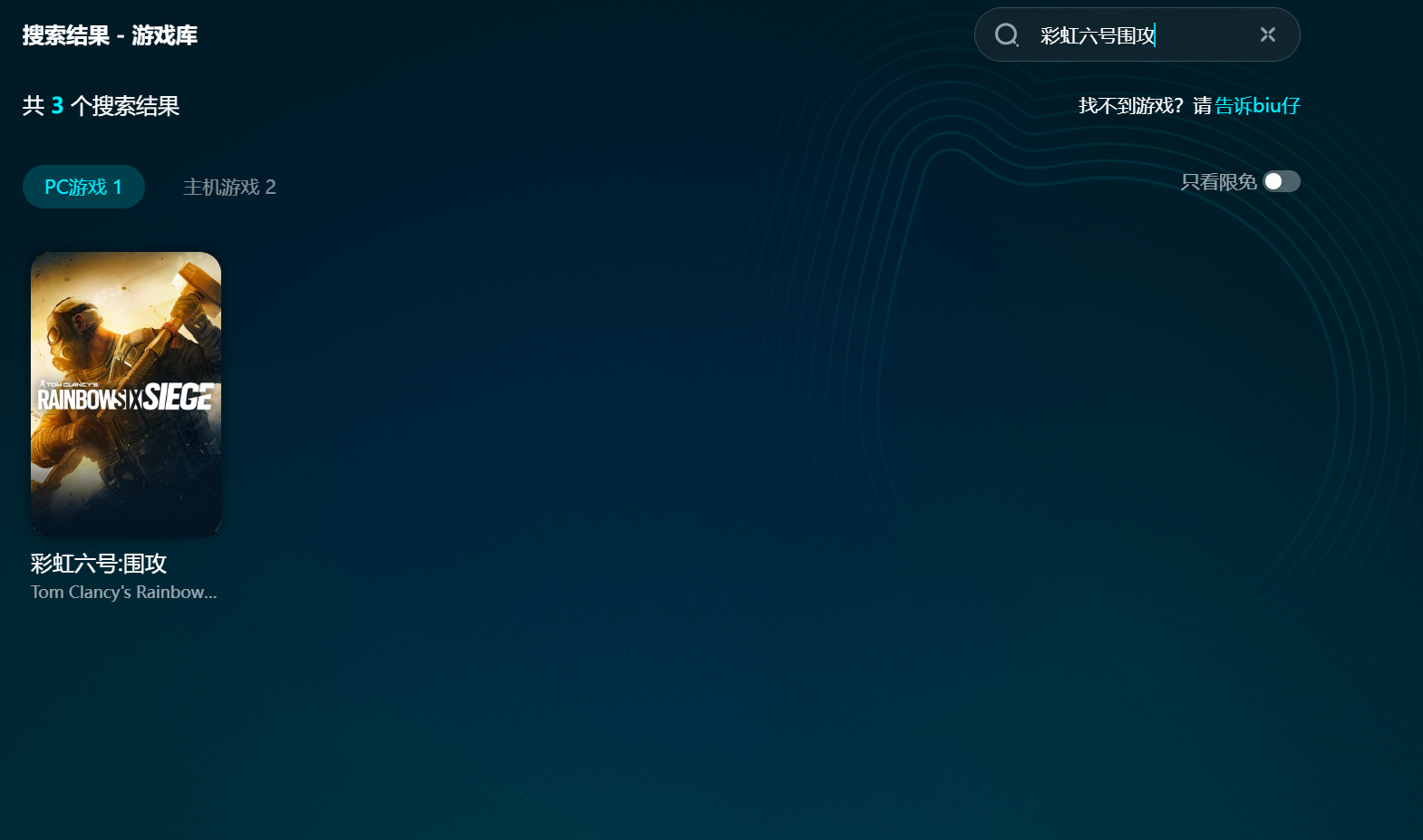Image resolution: width=1423 pixels, height=840 pixels.
Task: Switch to the 主机游戏 2 tab
Action: coord(229,187)
